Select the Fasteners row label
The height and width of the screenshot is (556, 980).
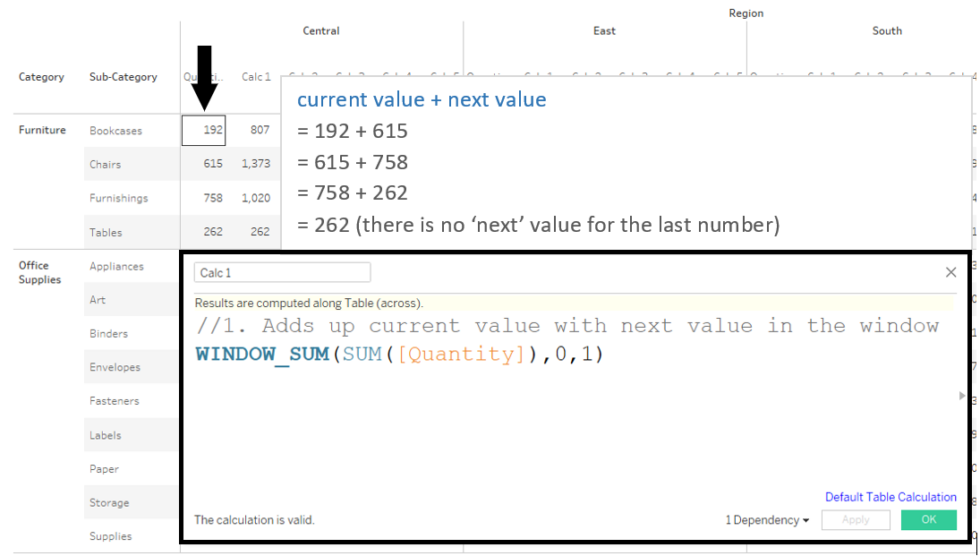coord(114,401)
